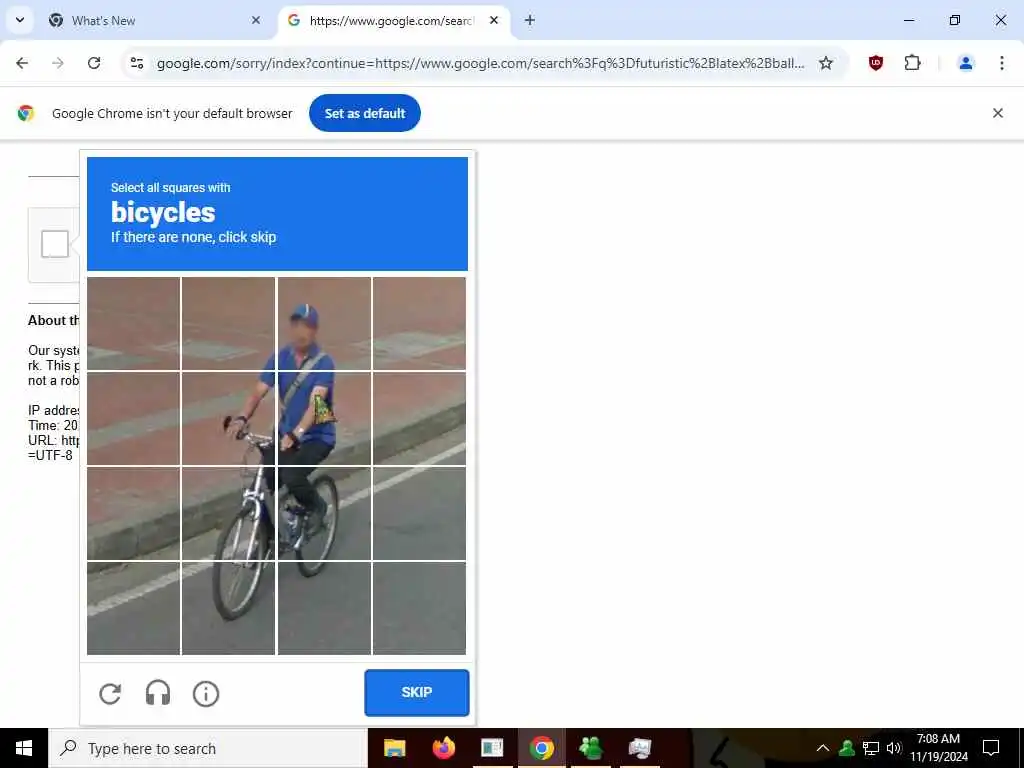The height and width of the screenshot is (768, 1024).
Task: Open the Chrome profile avatar icon
Action: (x=965, y=63)
